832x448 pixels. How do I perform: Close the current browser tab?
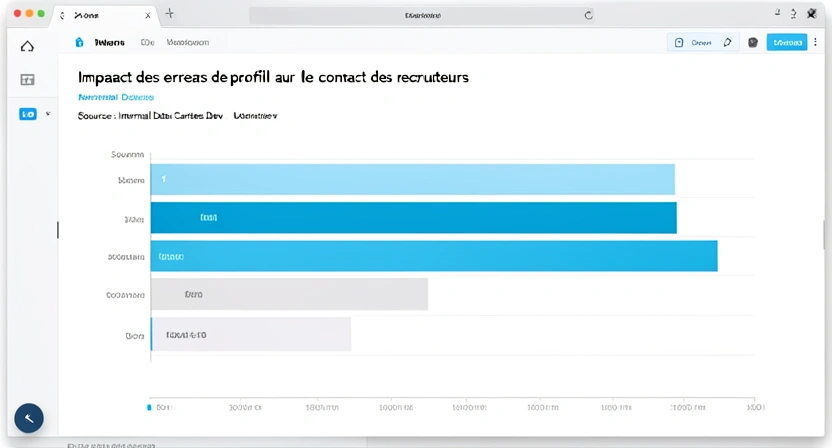pos(148,15)
